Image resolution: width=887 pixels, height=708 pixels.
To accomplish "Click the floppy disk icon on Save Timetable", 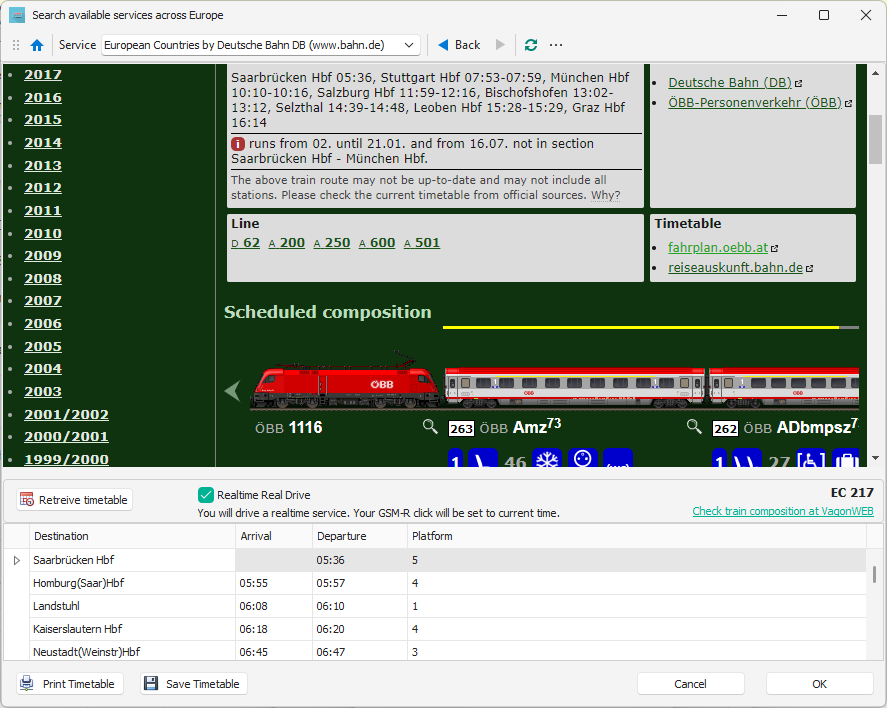I will pos(151,684).
